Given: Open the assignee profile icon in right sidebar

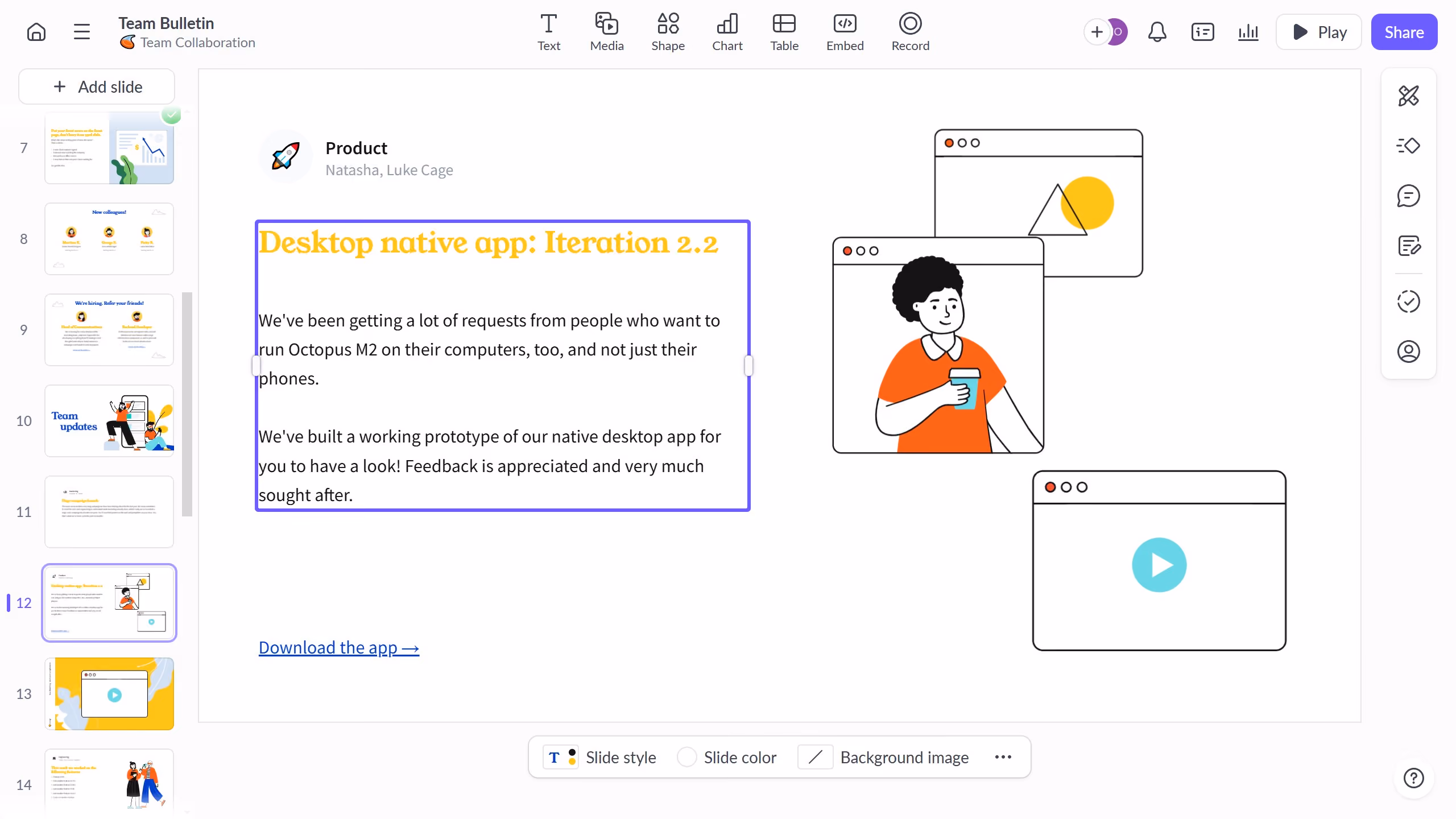Looking at the screenshot, I should (1409, 351).
